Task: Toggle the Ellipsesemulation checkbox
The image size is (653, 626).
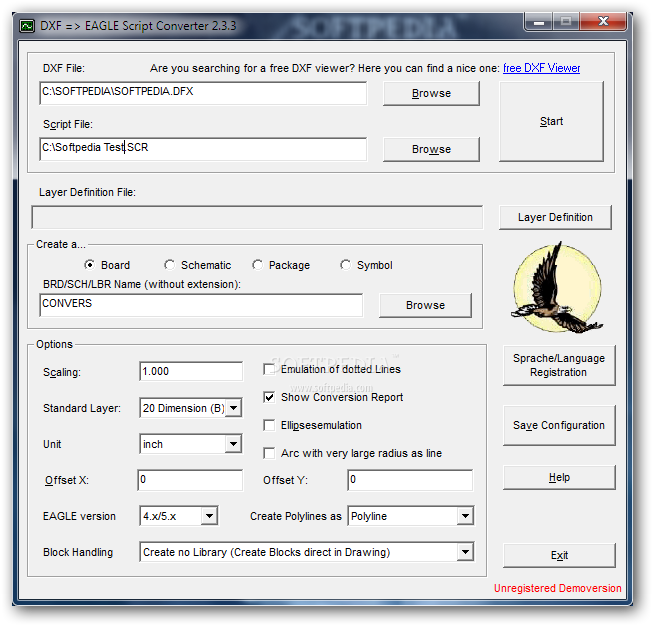Action: tap(269, 425)
